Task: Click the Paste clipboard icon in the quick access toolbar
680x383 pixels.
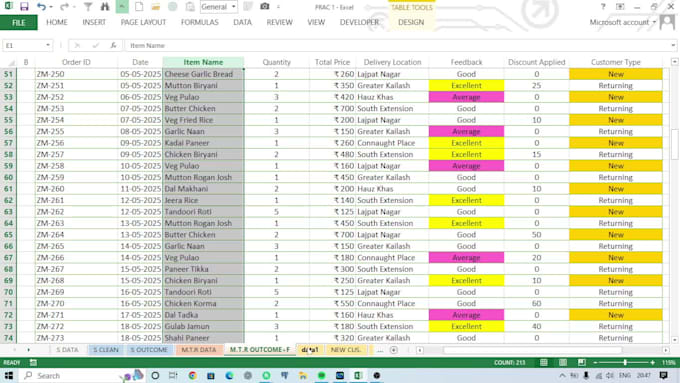Action: click(190, 7)
